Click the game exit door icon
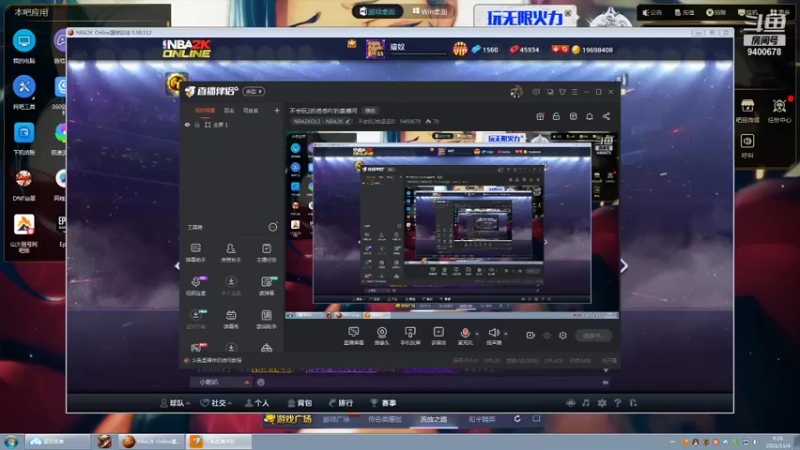Image resolution: width=800 pixels, height=450 pixels. click(x=634, y=403)
